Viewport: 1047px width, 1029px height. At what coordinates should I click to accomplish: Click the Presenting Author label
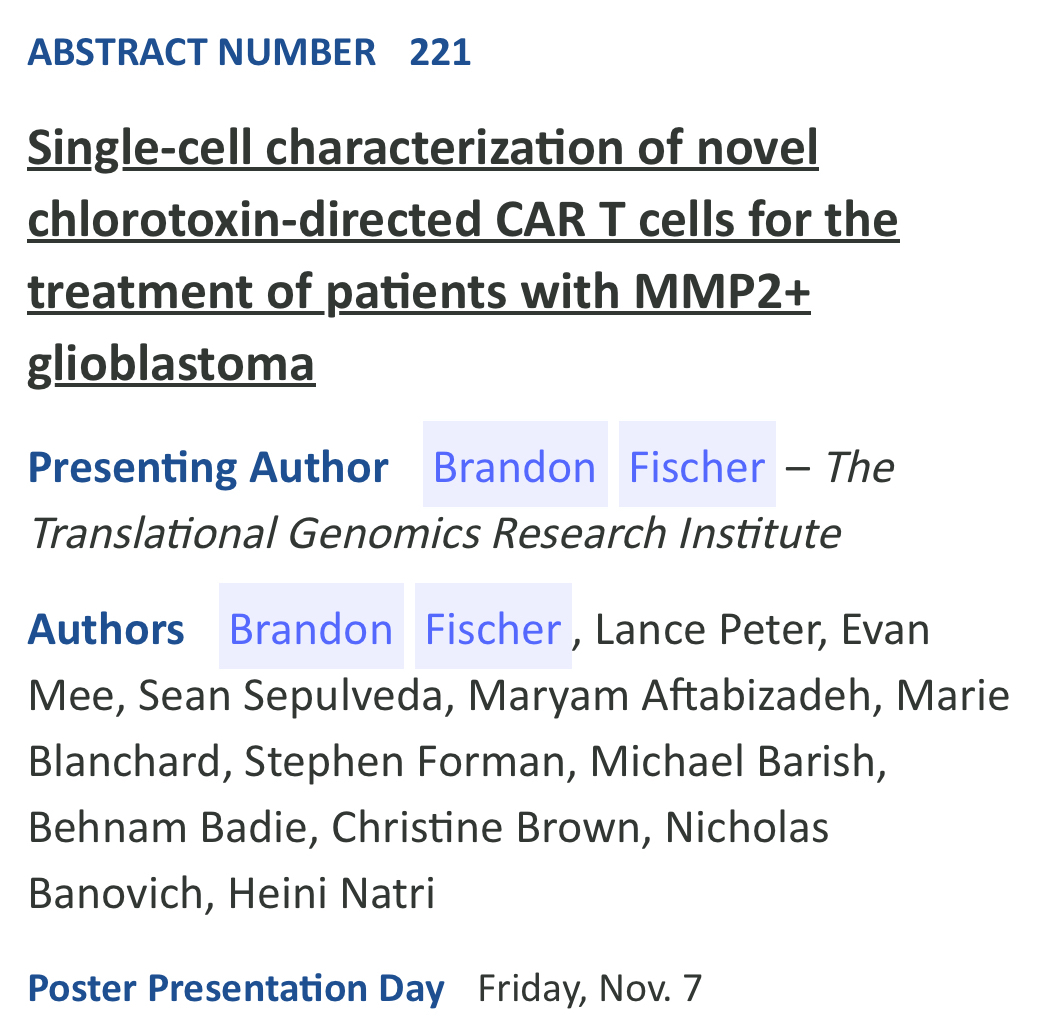pyautogui.click(x=208, y=467)
